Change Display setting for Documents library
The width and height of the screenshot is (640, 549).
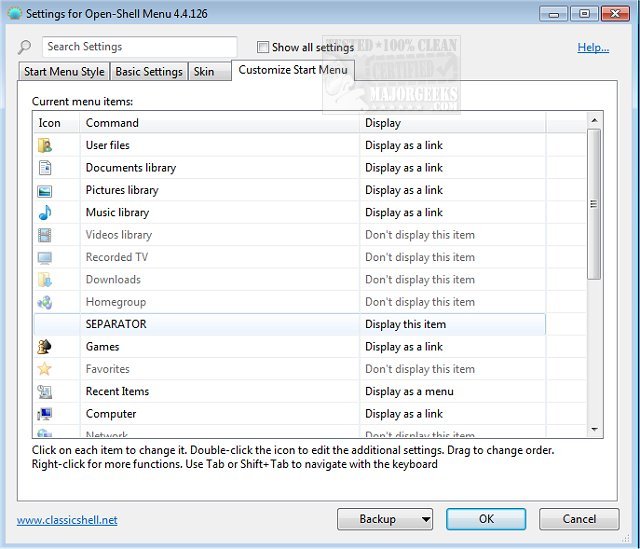404,168
